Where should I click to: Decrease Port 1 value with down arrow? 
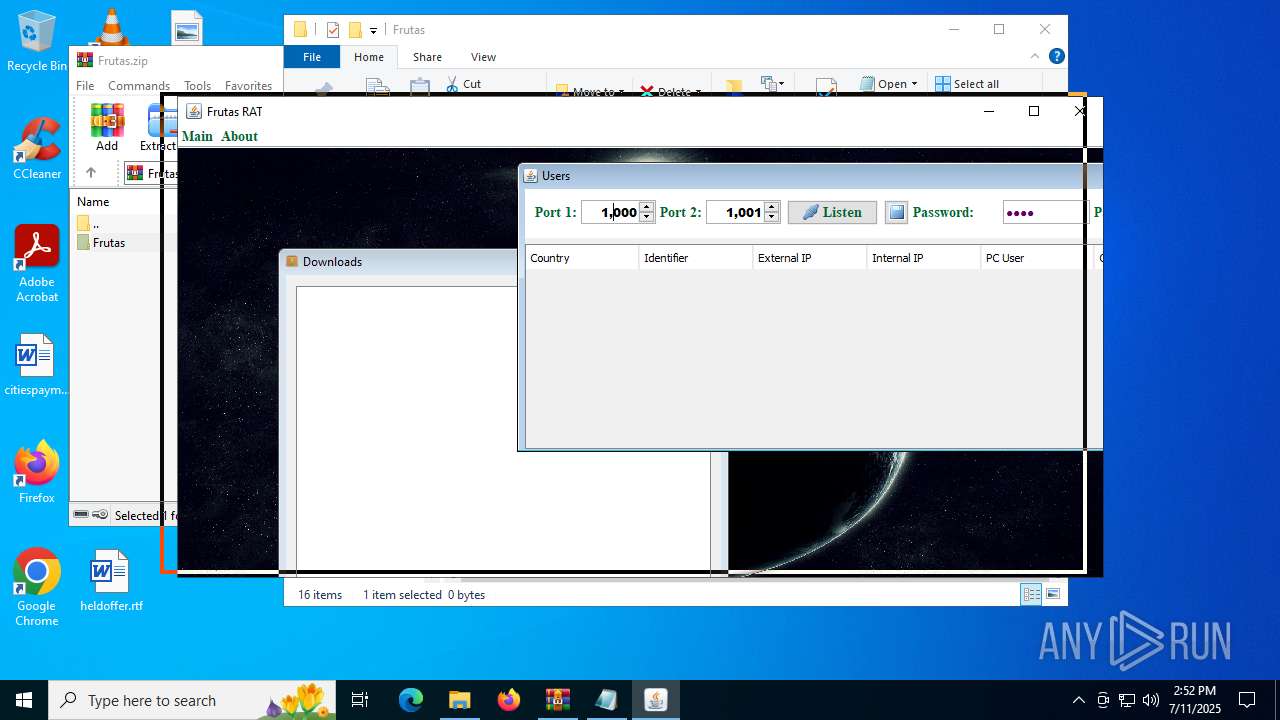pos(646,217)
